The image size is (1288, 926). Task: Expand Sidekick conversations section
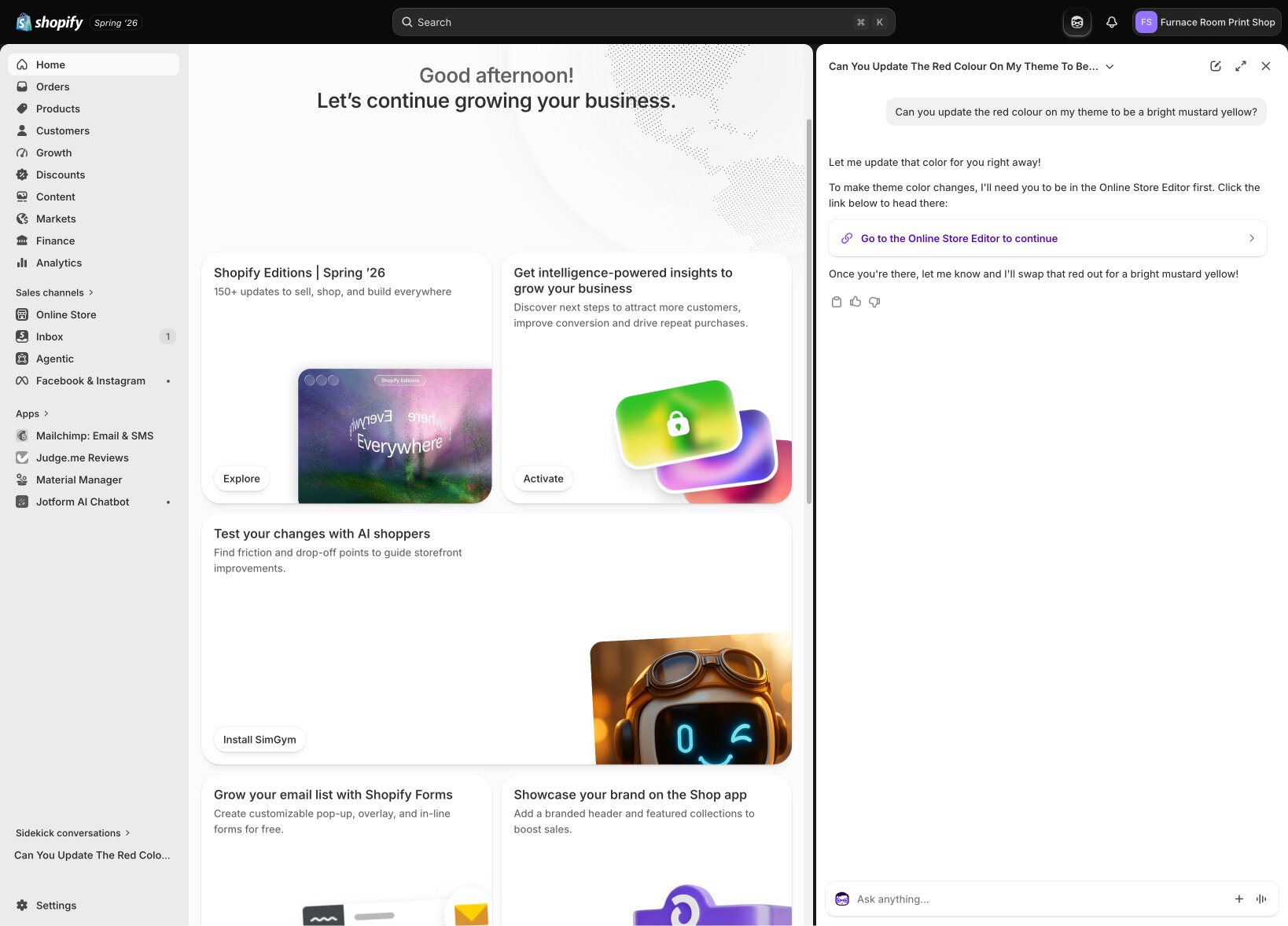point(73,833)
